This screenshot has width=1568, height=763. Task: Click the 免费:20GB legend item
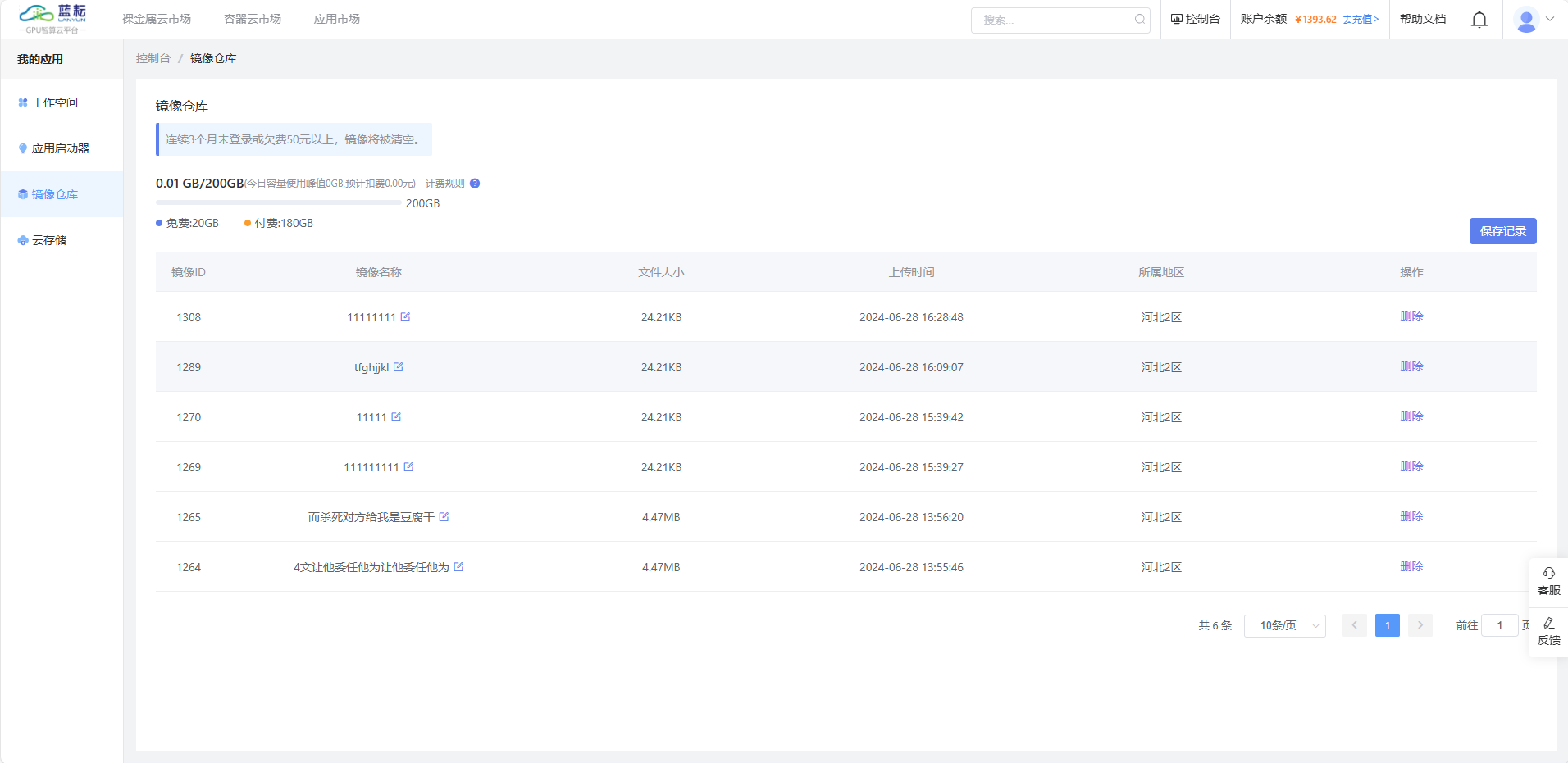click(x=187, y=223)
